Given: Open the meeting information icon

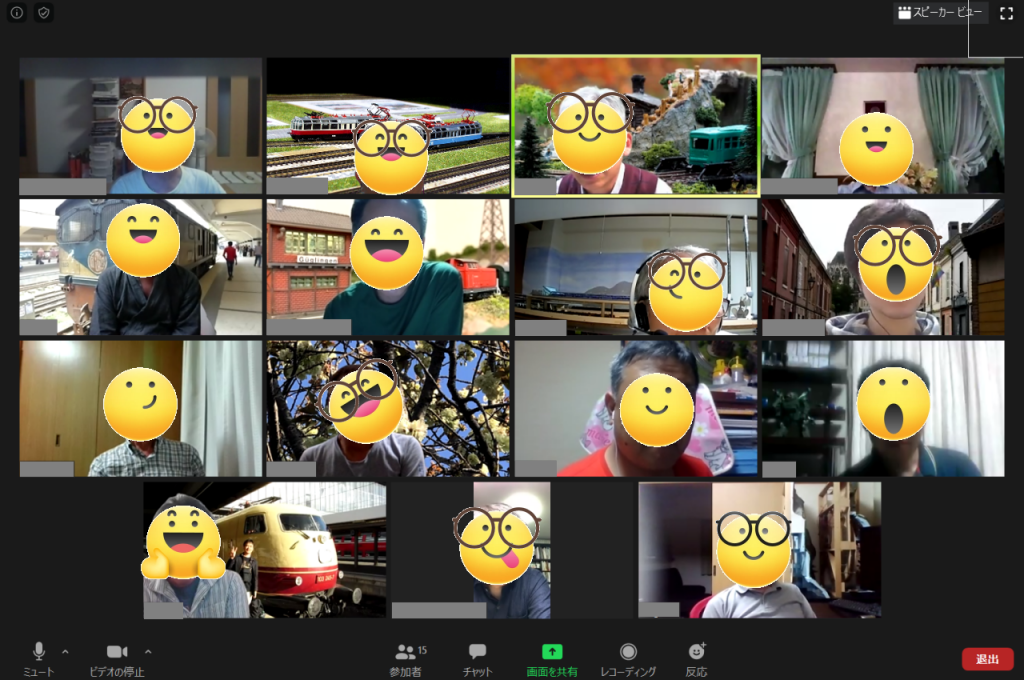Looking at the screenshot, I should point(17,13).
